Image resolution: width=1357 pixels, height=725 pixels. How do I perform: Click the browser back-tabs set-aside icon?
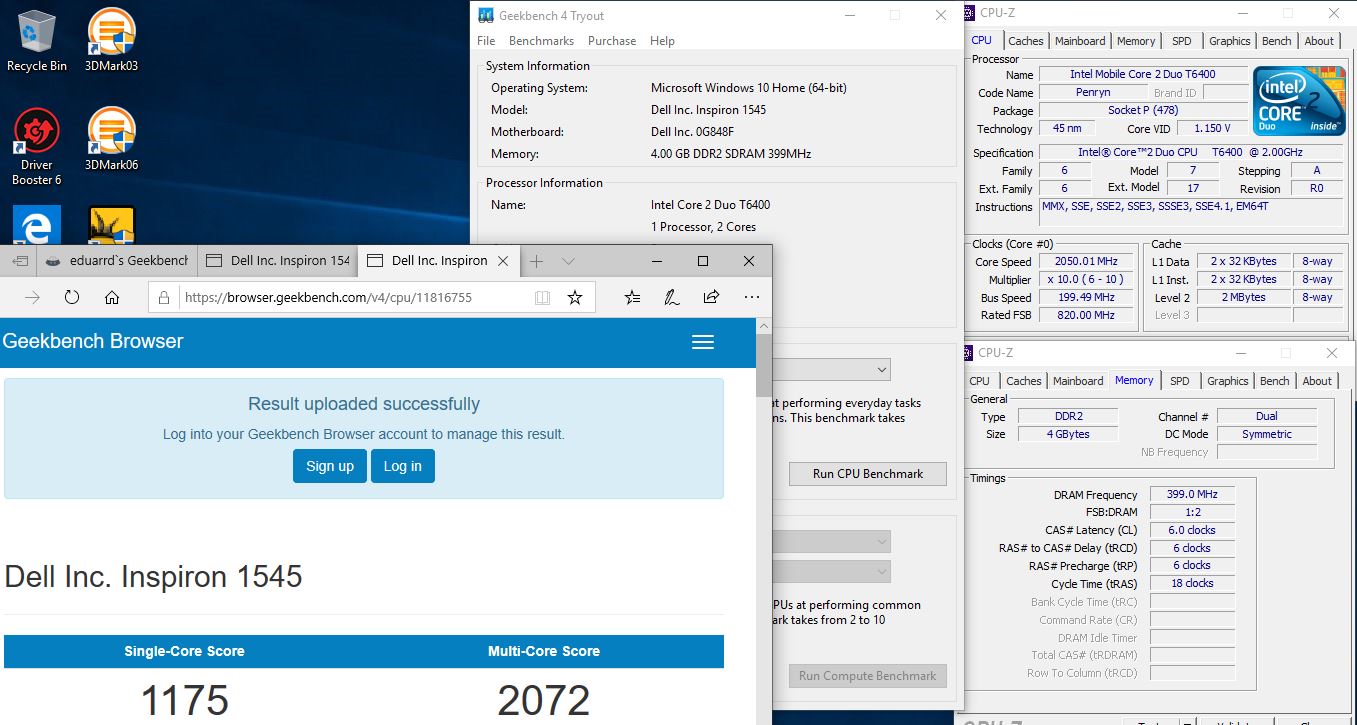click(20, 261)
